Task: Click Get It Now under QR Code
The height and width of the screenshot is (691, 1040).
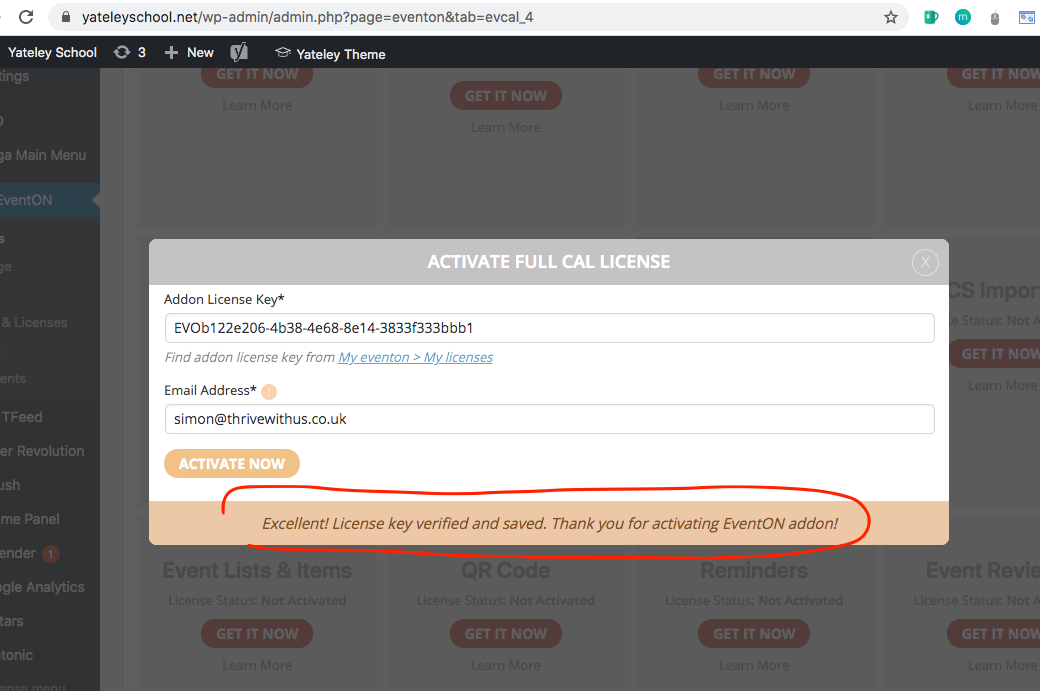Action: 505,634
